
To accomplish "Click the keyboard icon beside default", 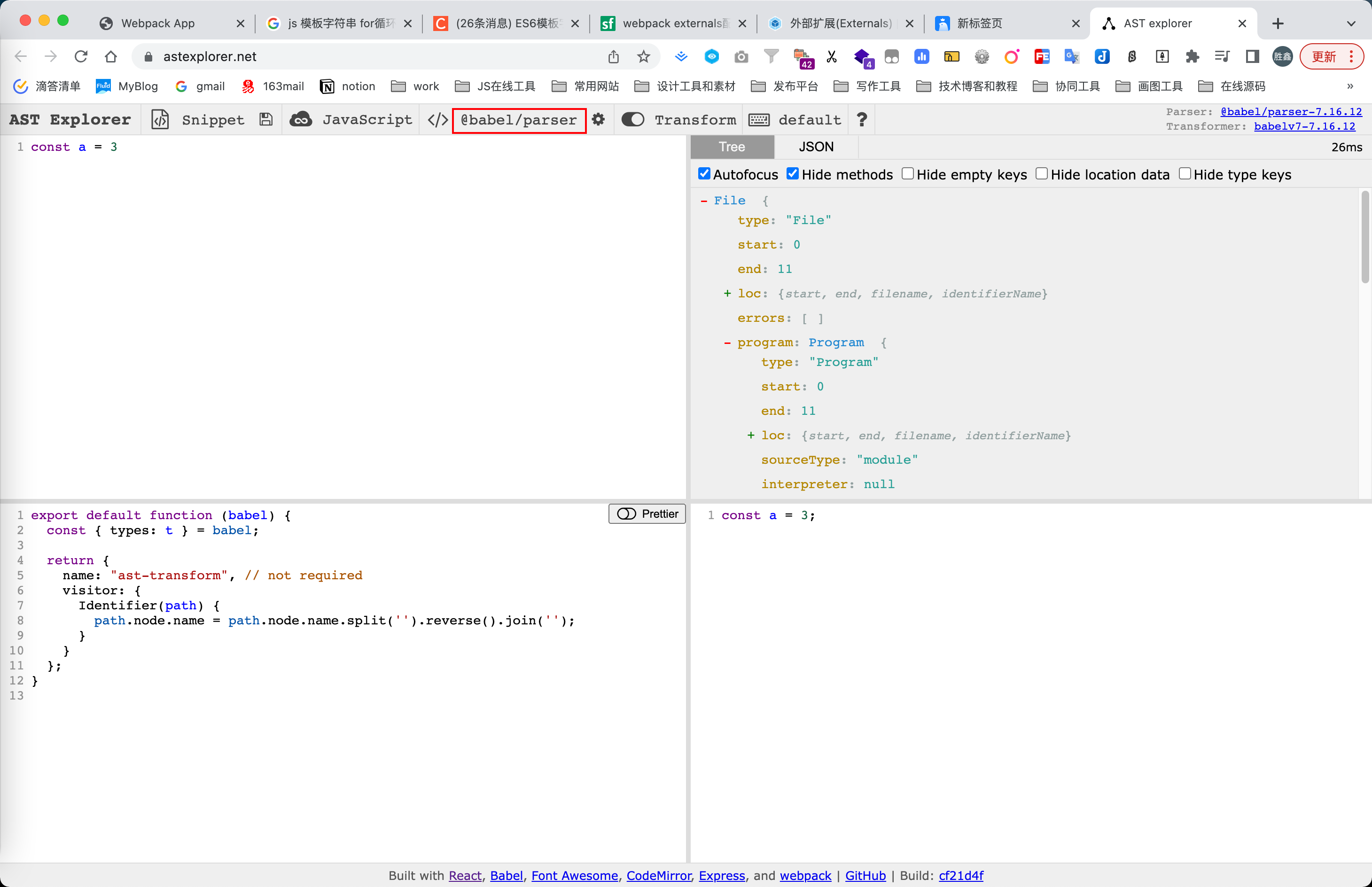I will (758, 120).
